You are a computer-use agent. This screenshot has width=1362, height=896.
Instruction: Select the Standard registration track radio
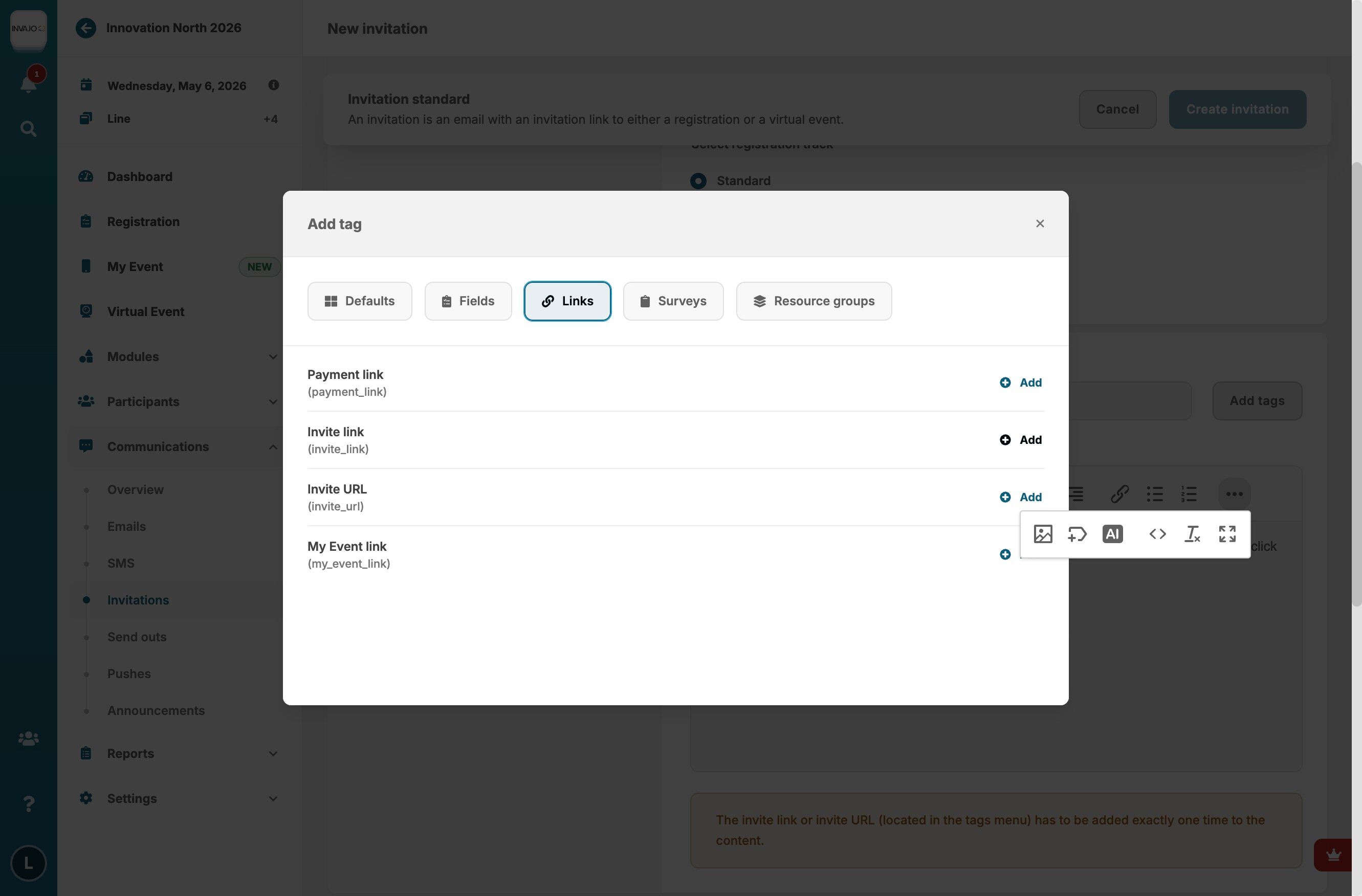pyautogui.click(x=697, y=181)
